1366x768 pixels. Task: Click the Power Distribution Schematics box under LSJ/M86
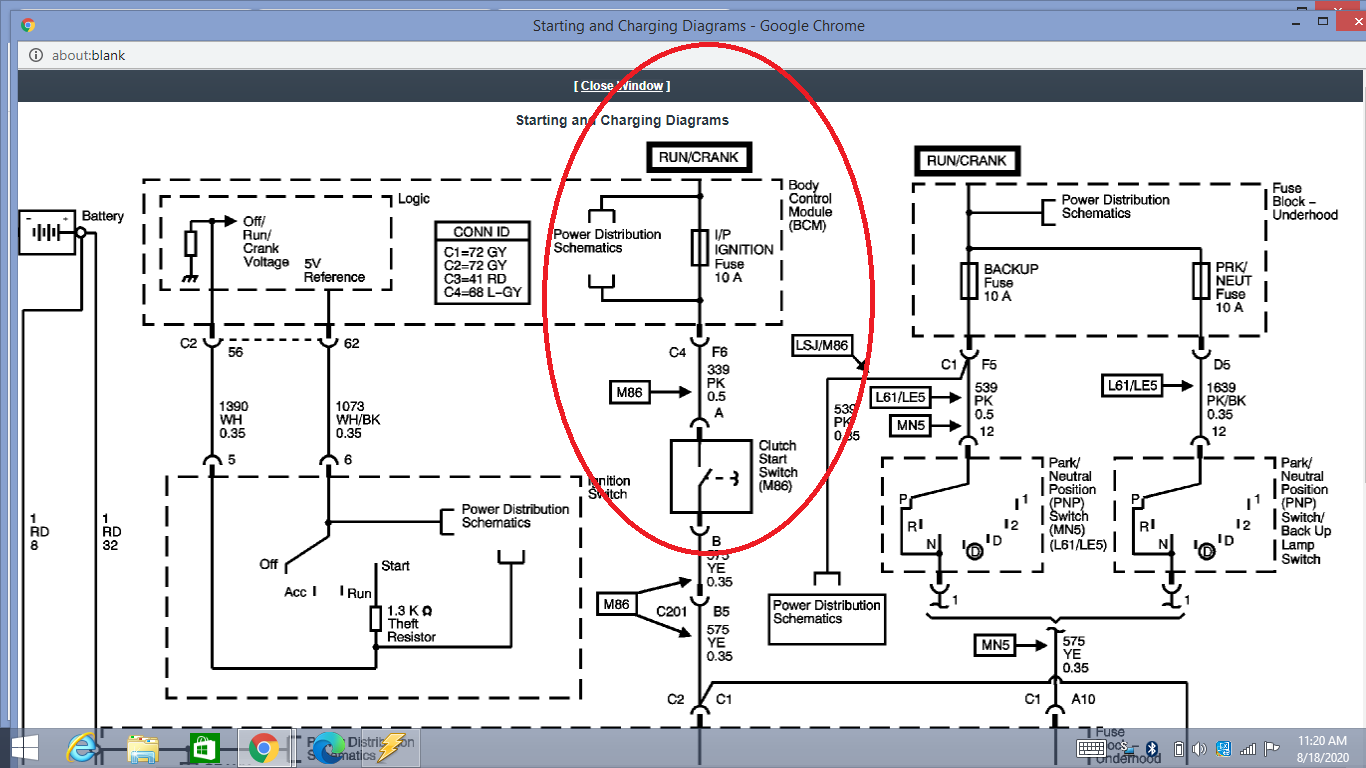click(x=827, y=620)
